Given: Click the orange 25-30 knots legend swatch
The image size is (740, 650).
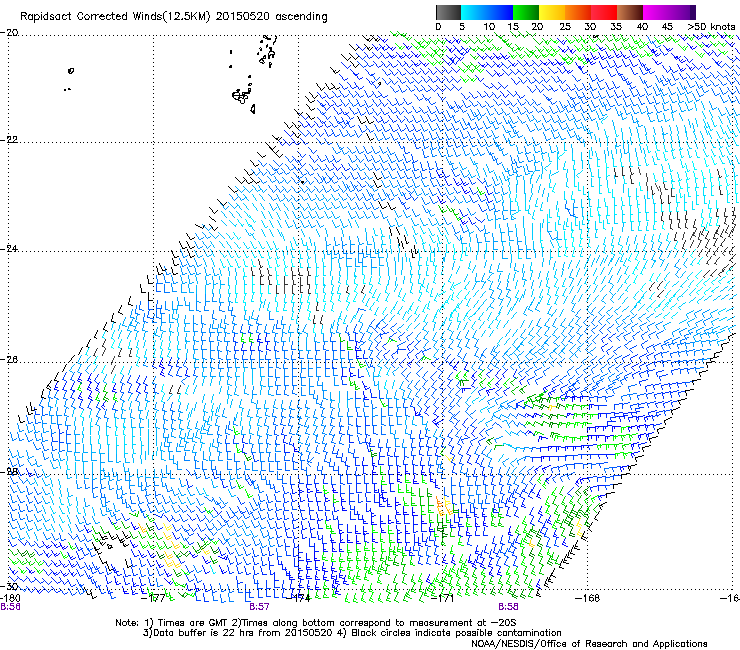Looking at the screenshot, I should (578, 12).
